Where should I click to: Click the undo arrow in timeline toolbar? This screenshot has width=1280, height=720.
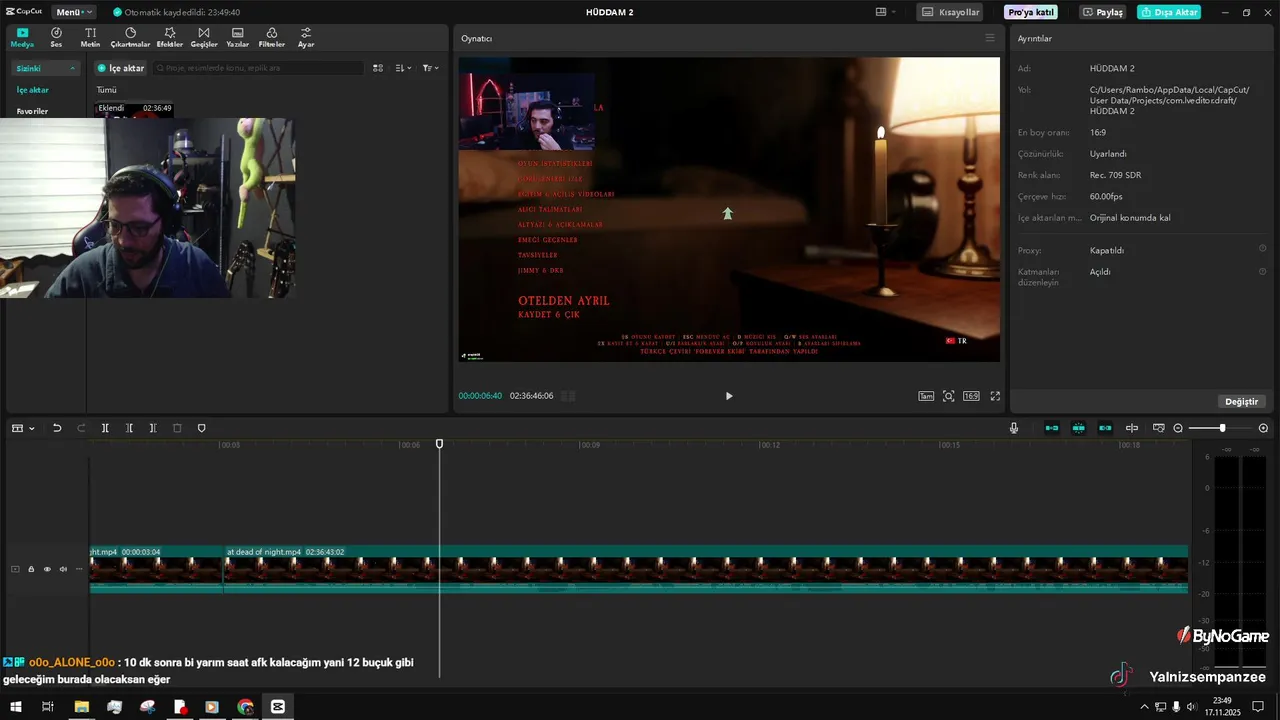click(x=57, y=428)
